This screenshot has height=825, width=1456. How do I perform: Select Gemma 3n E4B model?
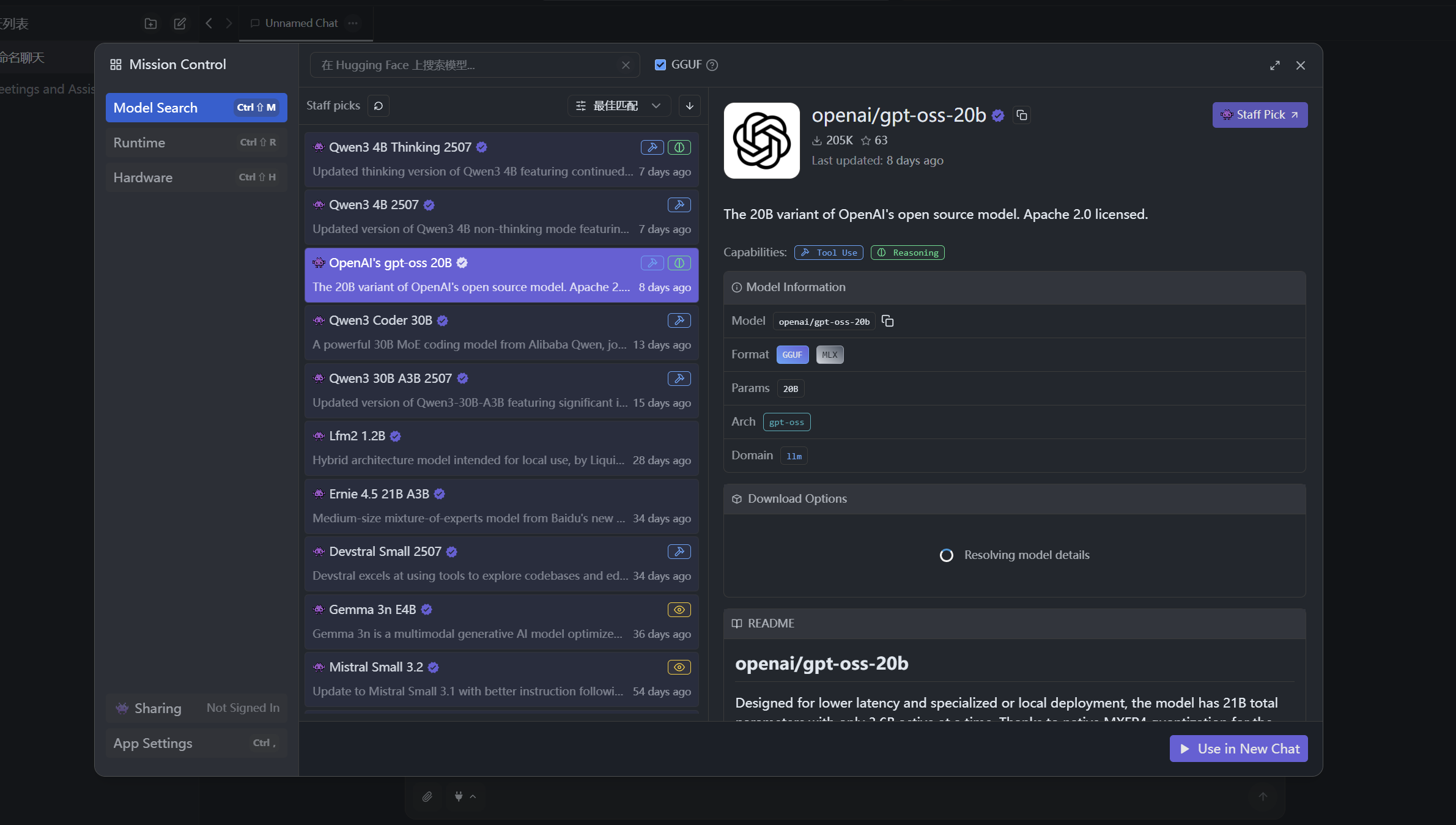tap(501, 622)
